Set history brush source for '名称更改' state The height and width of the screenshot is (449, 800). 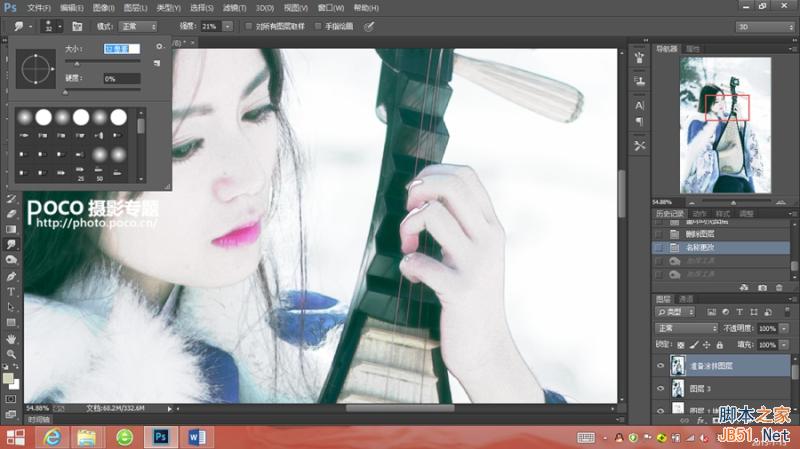tap(659, 247)
